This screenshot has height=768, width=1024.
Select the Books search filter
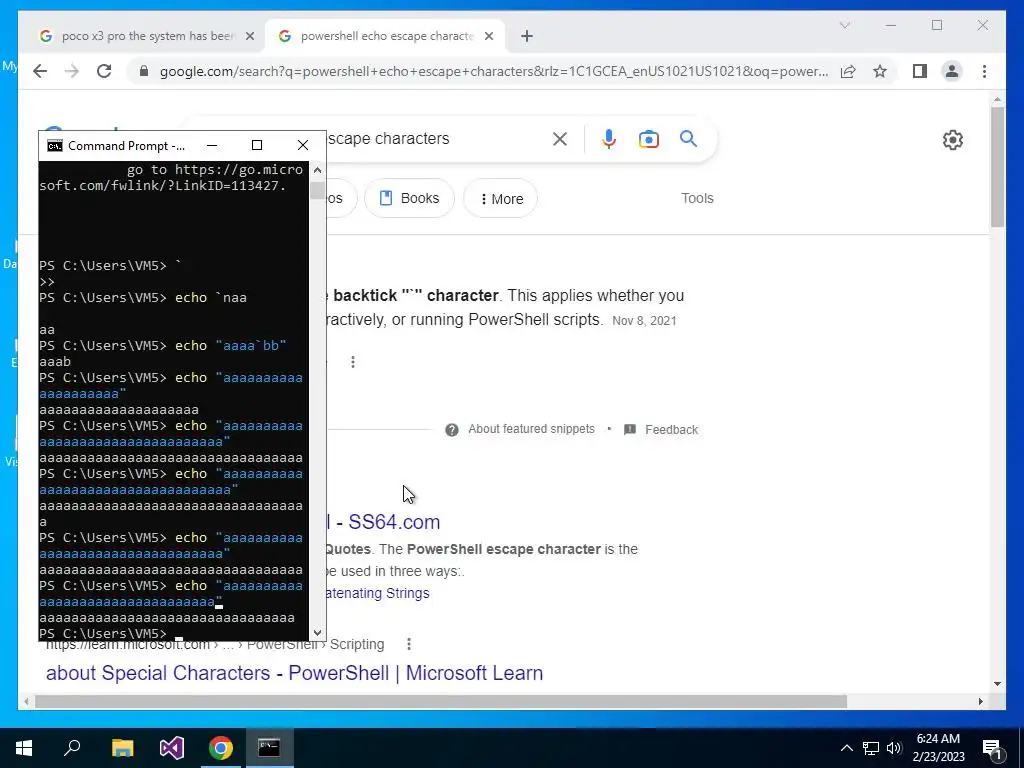click(409, 199)
